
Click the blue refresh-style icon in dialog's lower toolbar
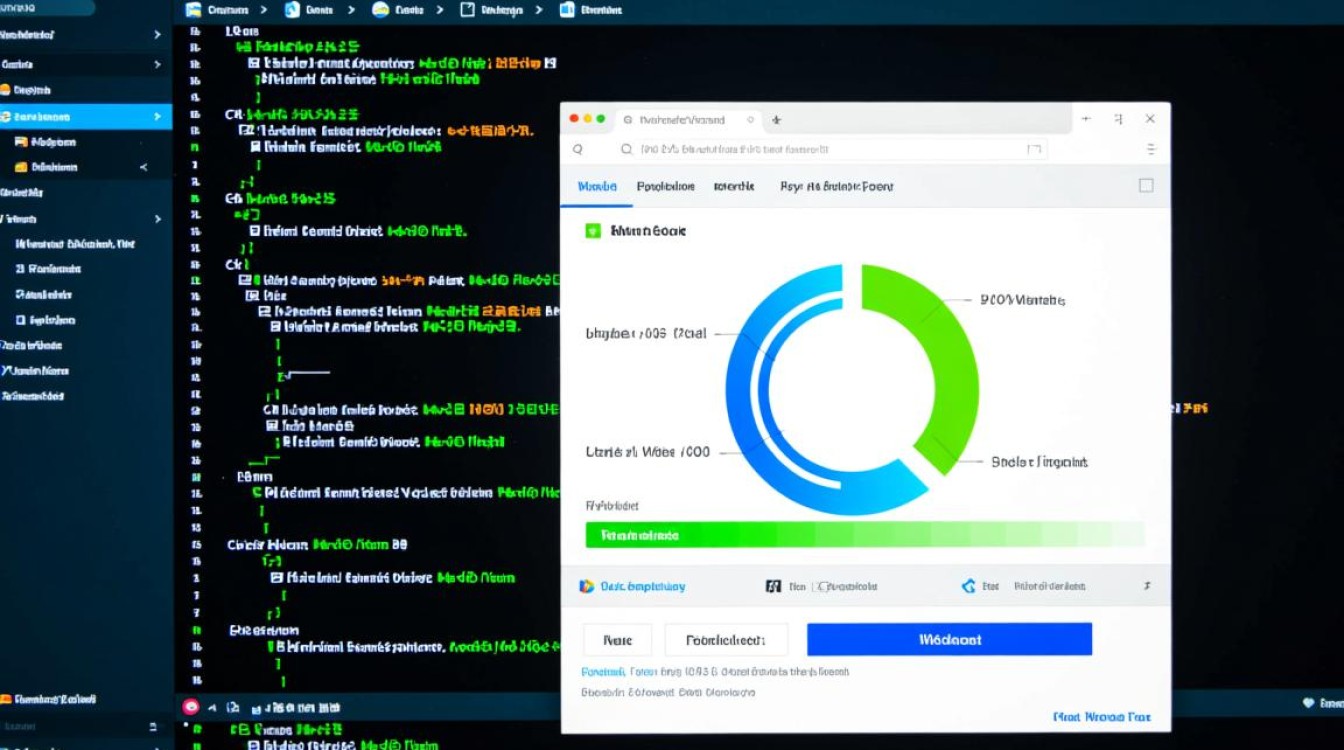967,587
